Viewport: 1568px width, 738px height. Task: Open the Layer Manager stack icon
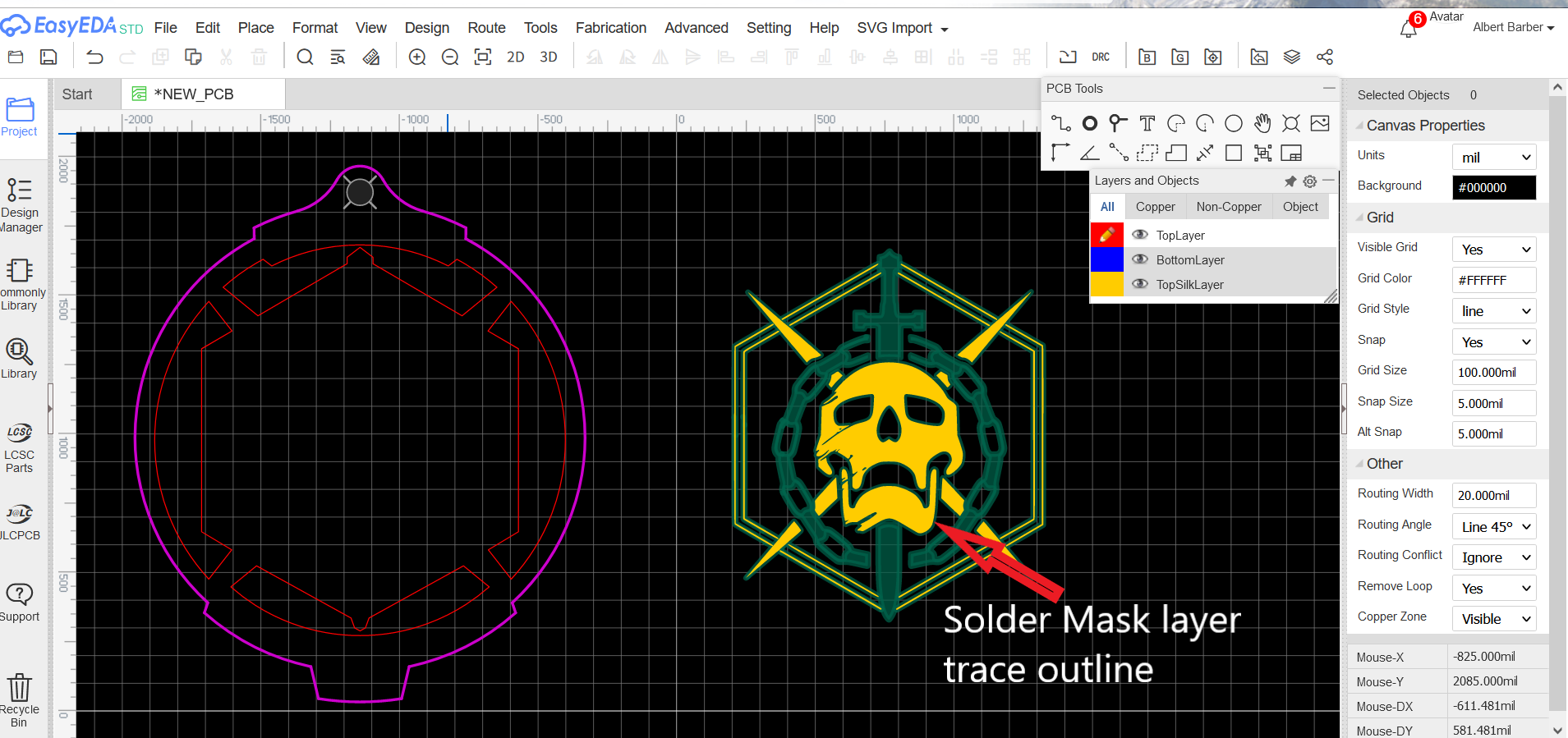(1292, 57)
